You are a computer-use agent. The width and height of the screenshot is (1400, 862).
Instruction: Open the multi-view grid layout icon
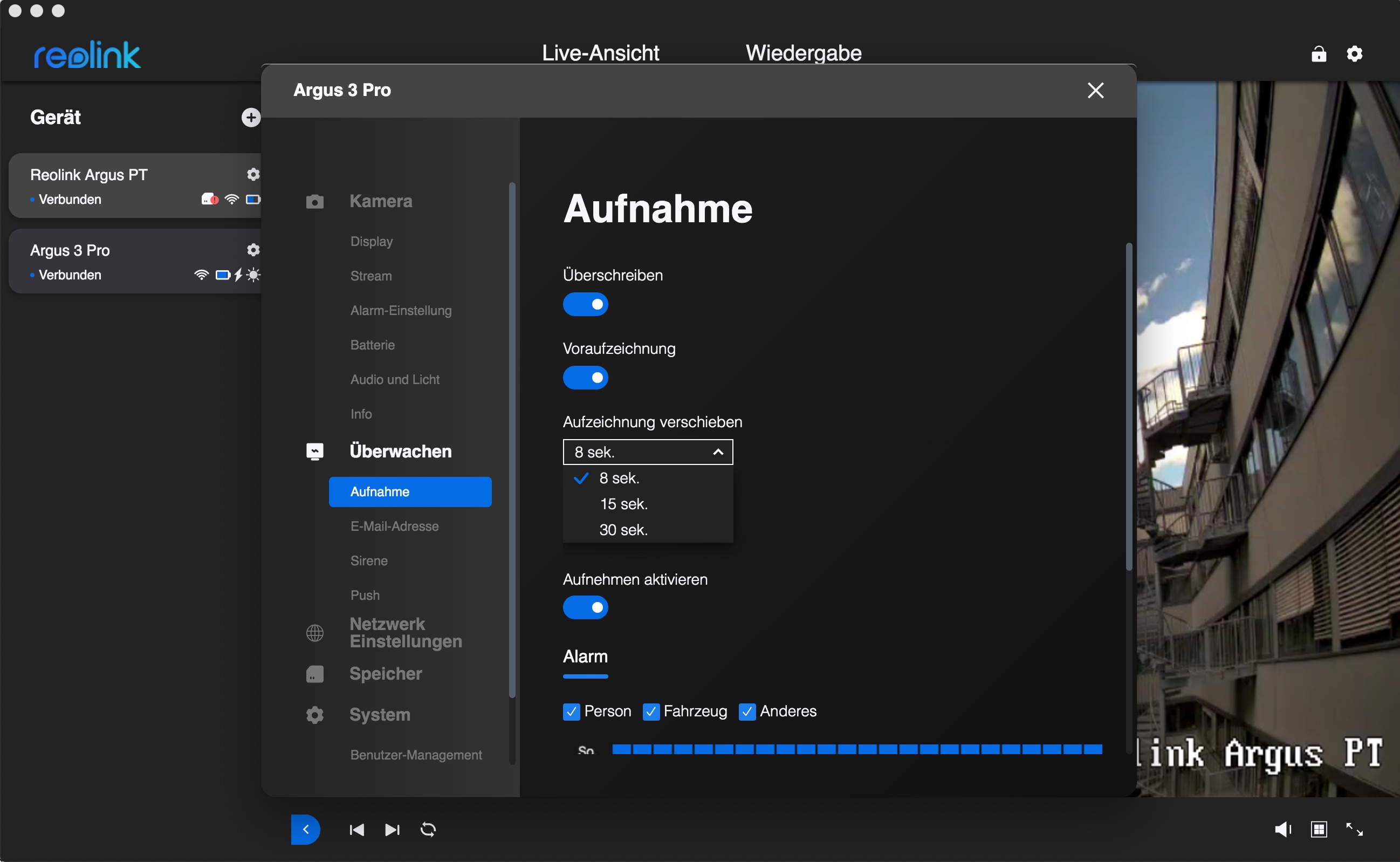click(x=1319, y=829)
